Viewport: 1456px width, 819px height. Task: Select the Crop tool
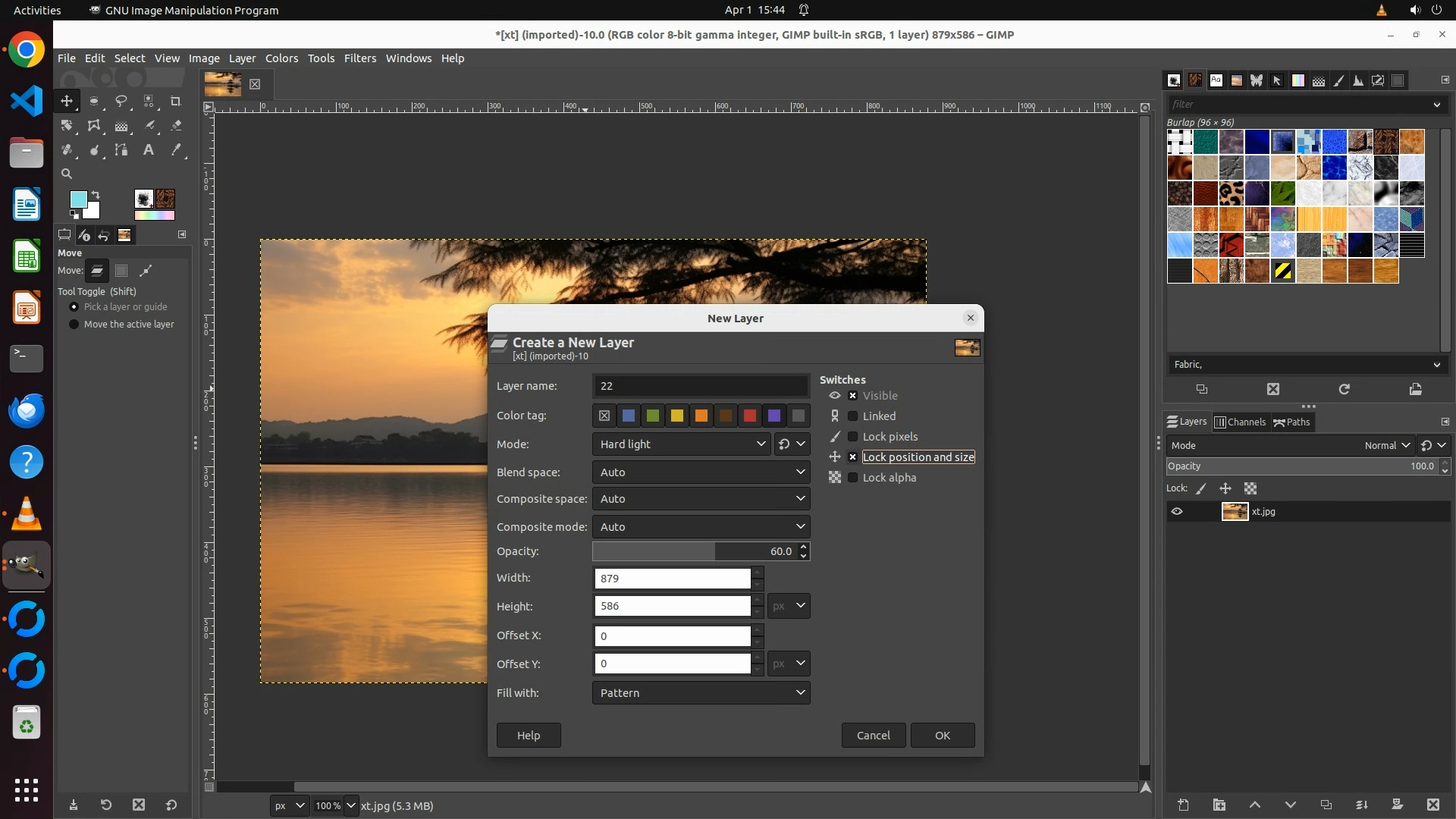click(x=176, y=101)
